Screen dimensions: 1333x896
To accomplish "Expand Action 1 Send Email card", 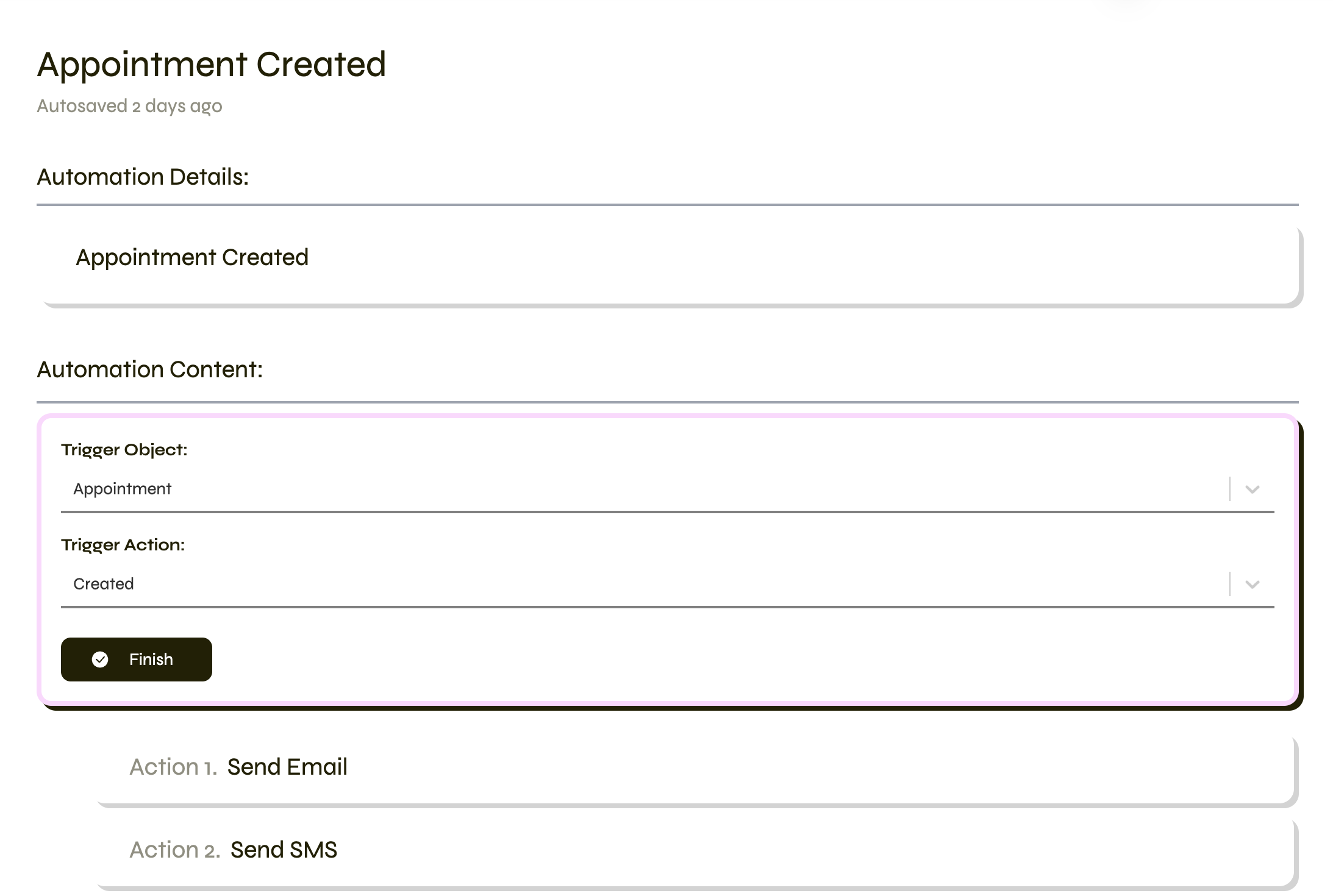I will click(695, 770).
